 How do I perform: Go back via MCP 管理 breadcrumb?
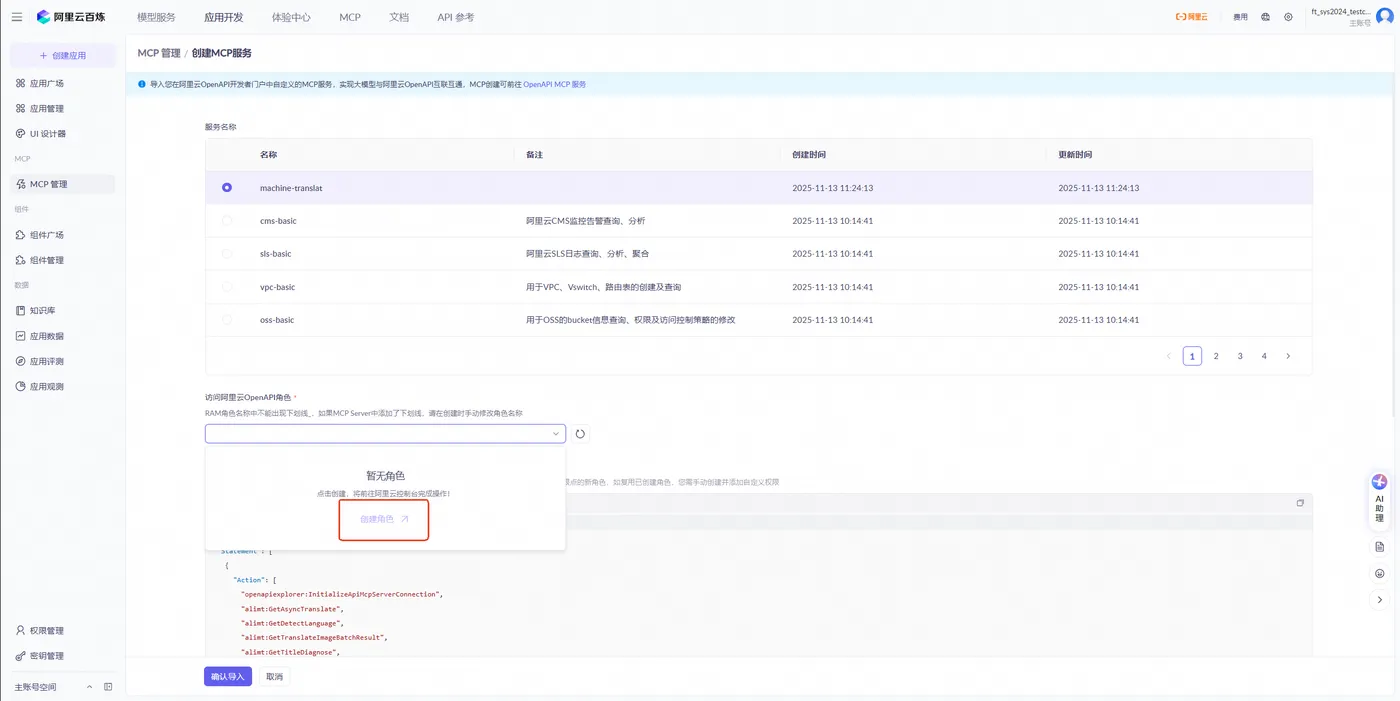point(159,53)
